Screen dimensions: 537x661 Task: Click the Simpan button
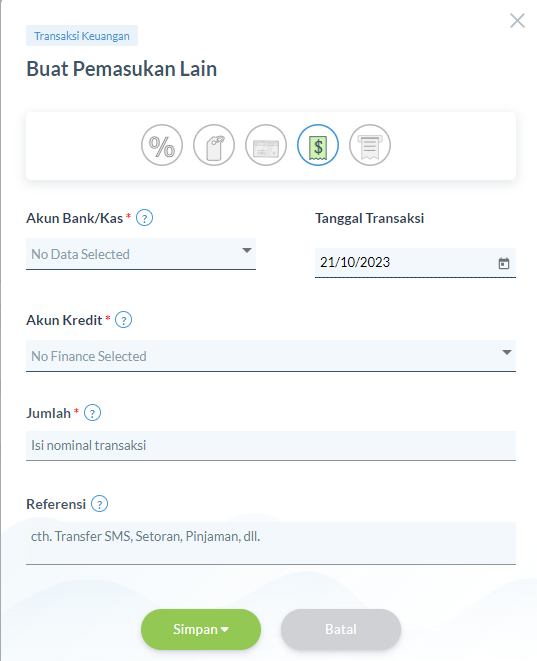tap(201, 629)
